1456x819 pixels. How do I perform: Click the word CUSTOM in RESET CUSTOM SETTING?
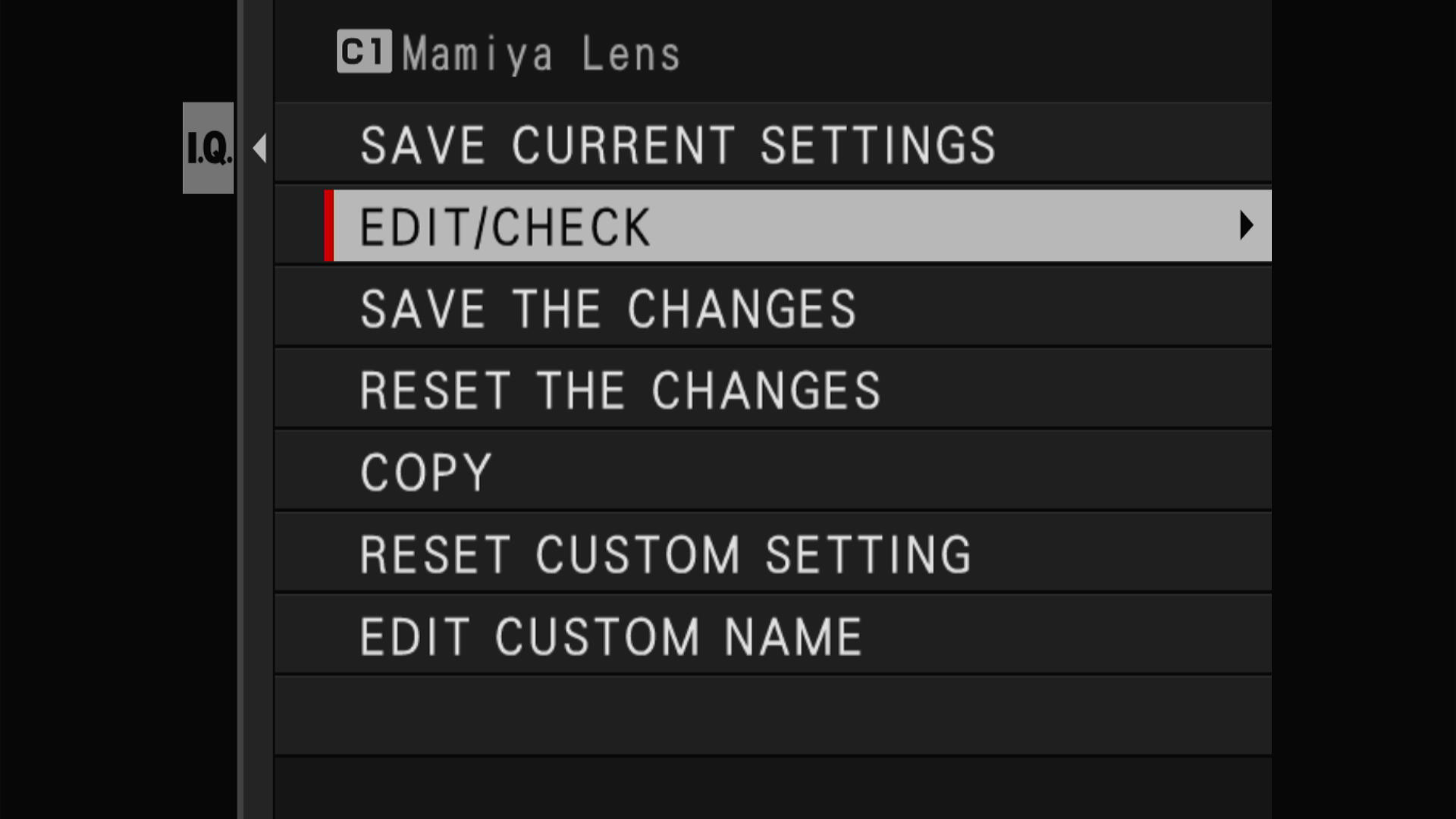pyautogui.click(x=638, y=554)
